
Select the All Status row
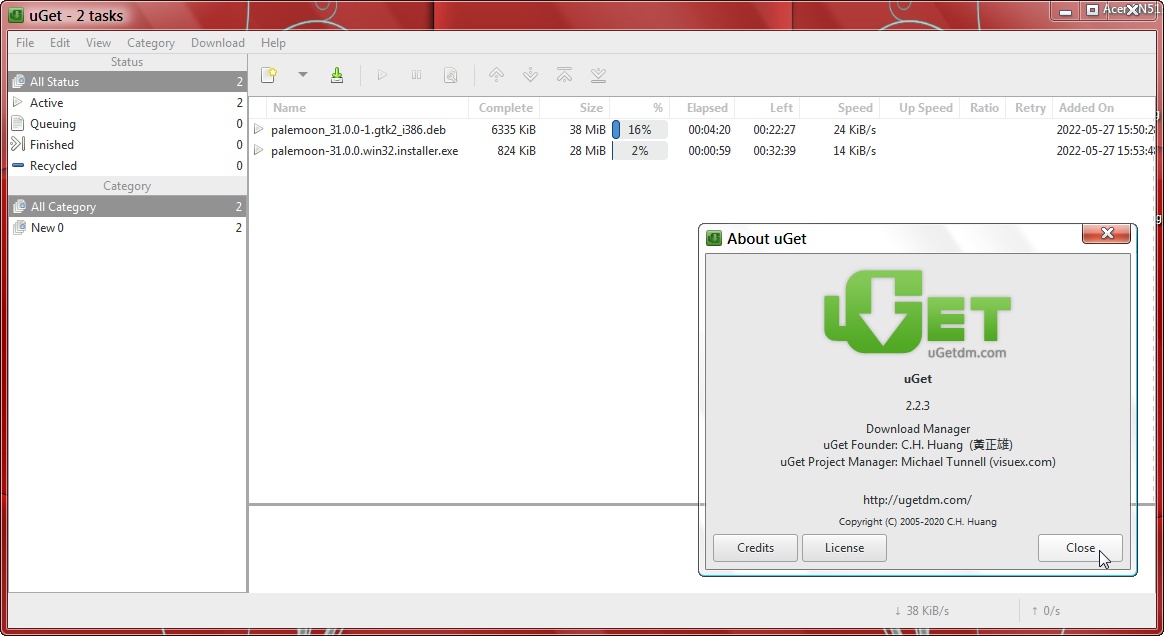127,82
